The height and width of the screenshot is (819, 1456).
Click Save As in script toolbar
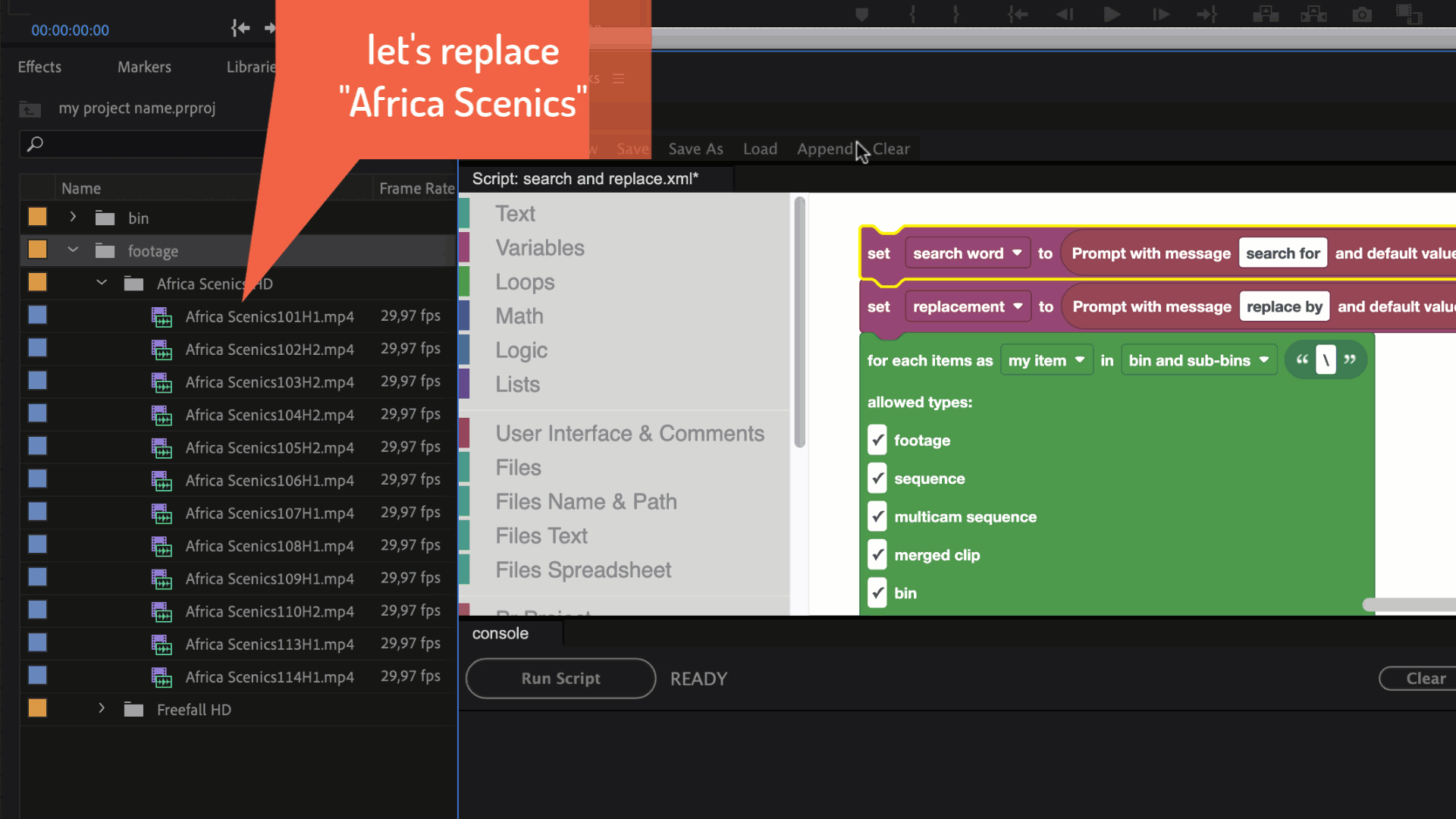click(695, 149)
